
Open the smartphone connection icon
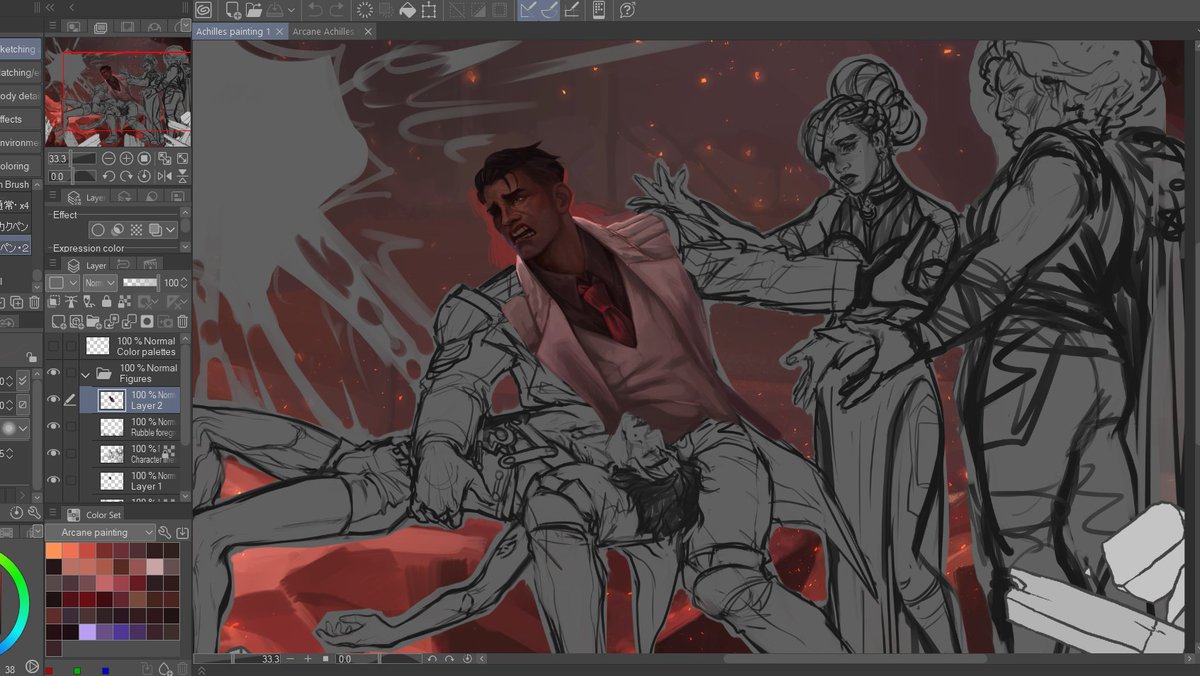point(599,10)
